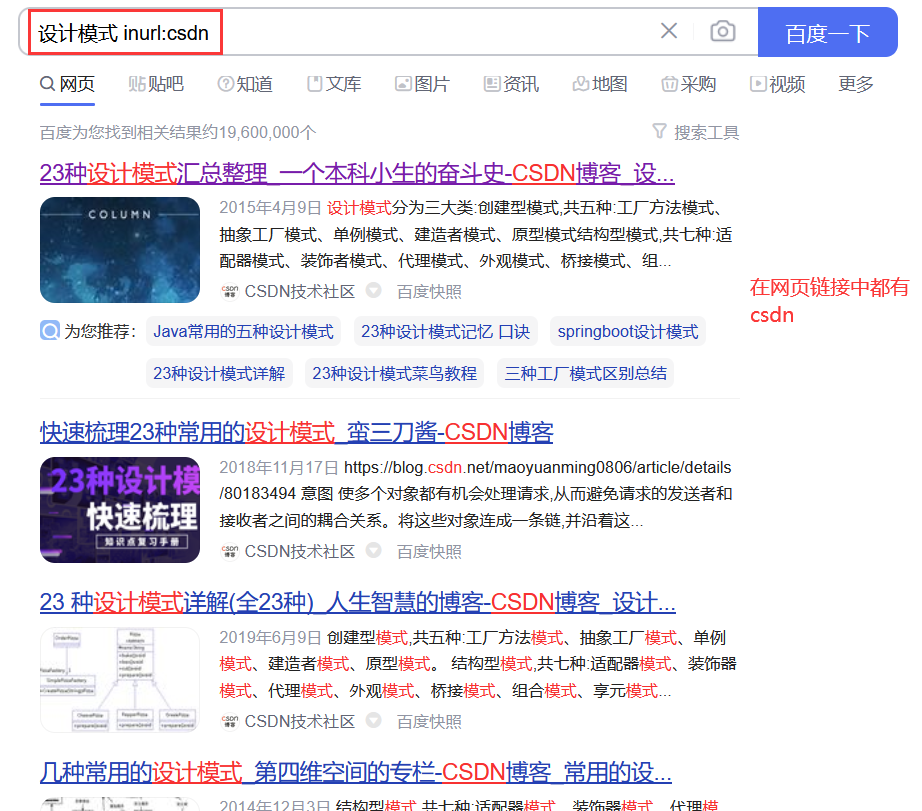The height and width of the screenshot is (811, 922).
Task: Select suggestion 23种设计模式菜鸟教程
Action: pyautogui.click(x=395, y=373)
